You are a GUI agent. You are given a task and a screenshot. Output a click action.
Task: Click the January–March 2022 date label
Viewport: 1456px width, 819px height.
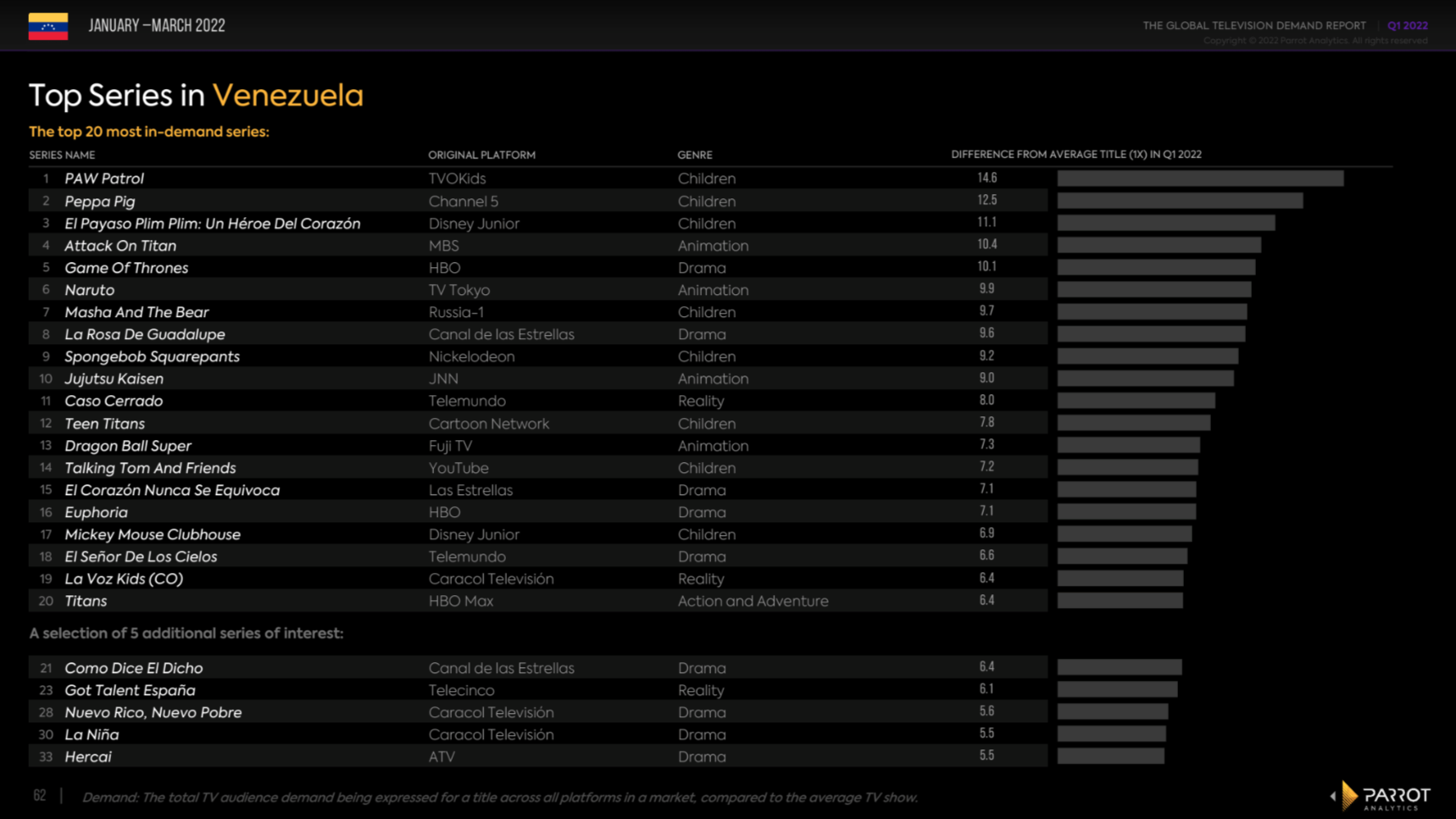pos(157,25)
